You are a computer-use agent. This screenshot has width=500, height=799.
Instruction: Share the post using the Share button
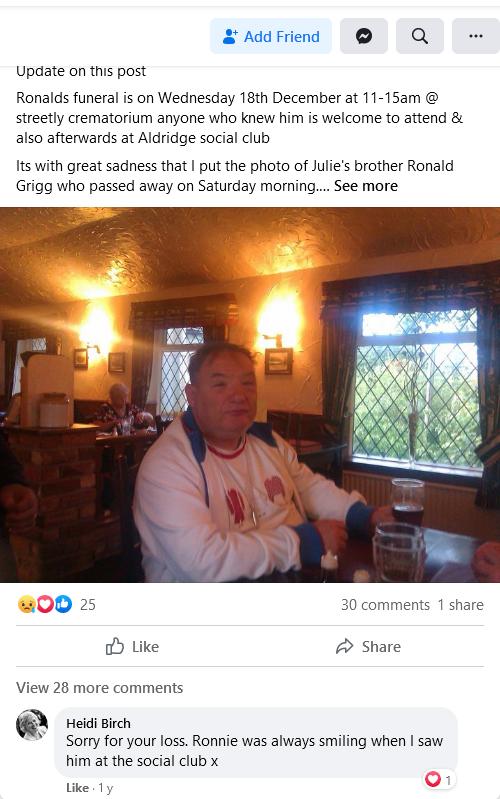(x=368, y=647)
